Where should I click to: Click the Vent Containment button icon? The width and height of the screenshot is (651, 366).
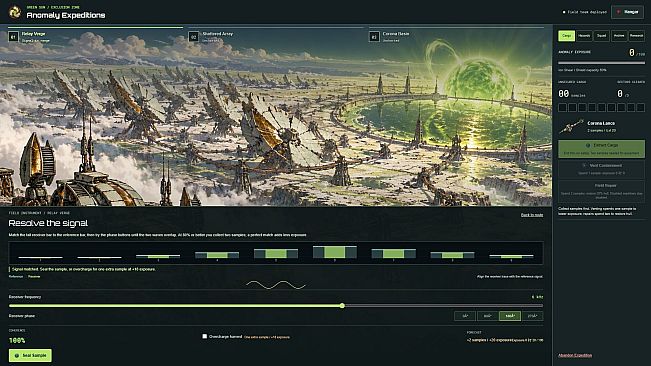[584, 165]
